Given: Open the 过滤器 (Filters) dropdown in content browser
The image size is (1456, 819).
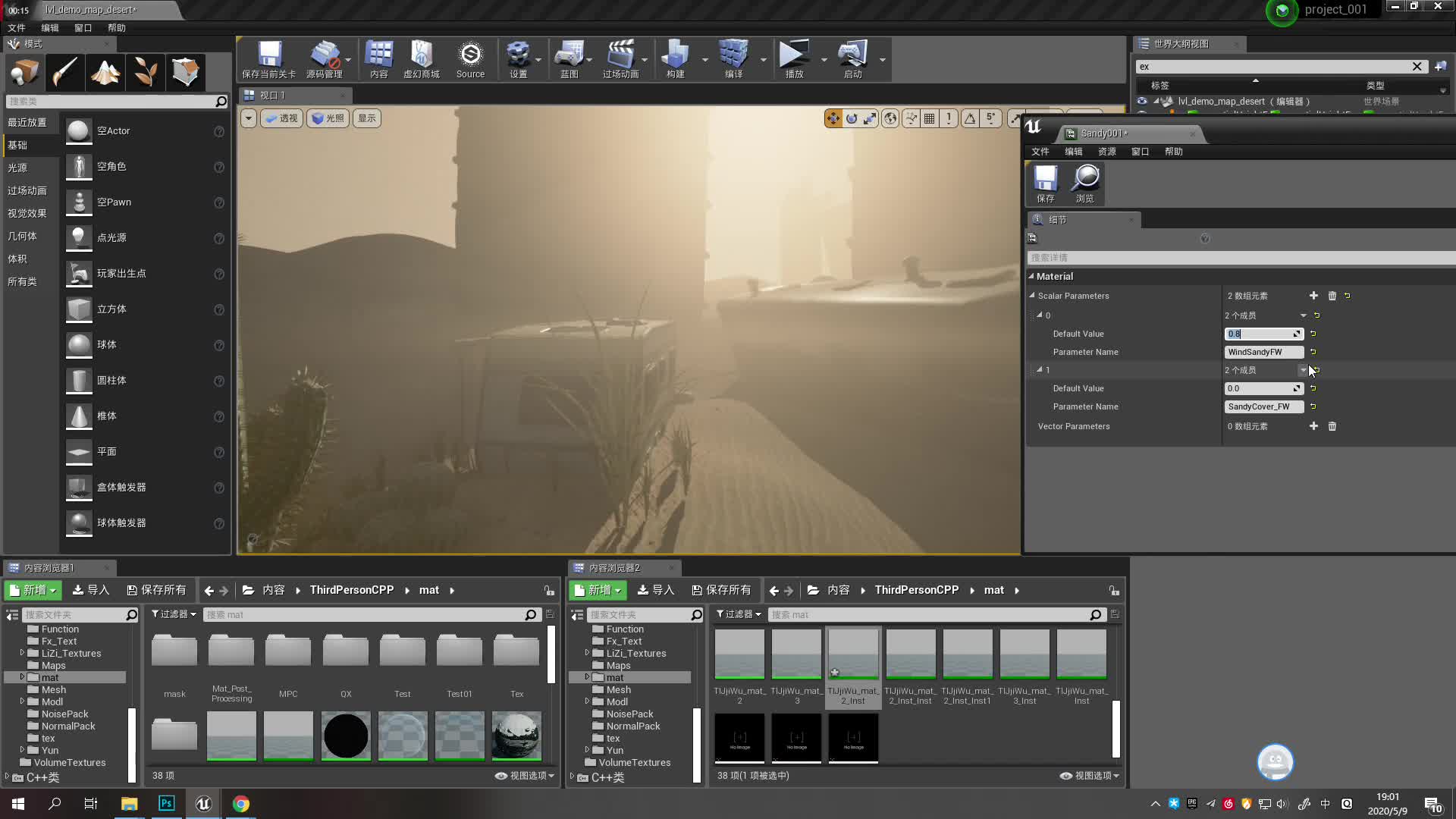Looking at the screenshot, I should (173, 614).
